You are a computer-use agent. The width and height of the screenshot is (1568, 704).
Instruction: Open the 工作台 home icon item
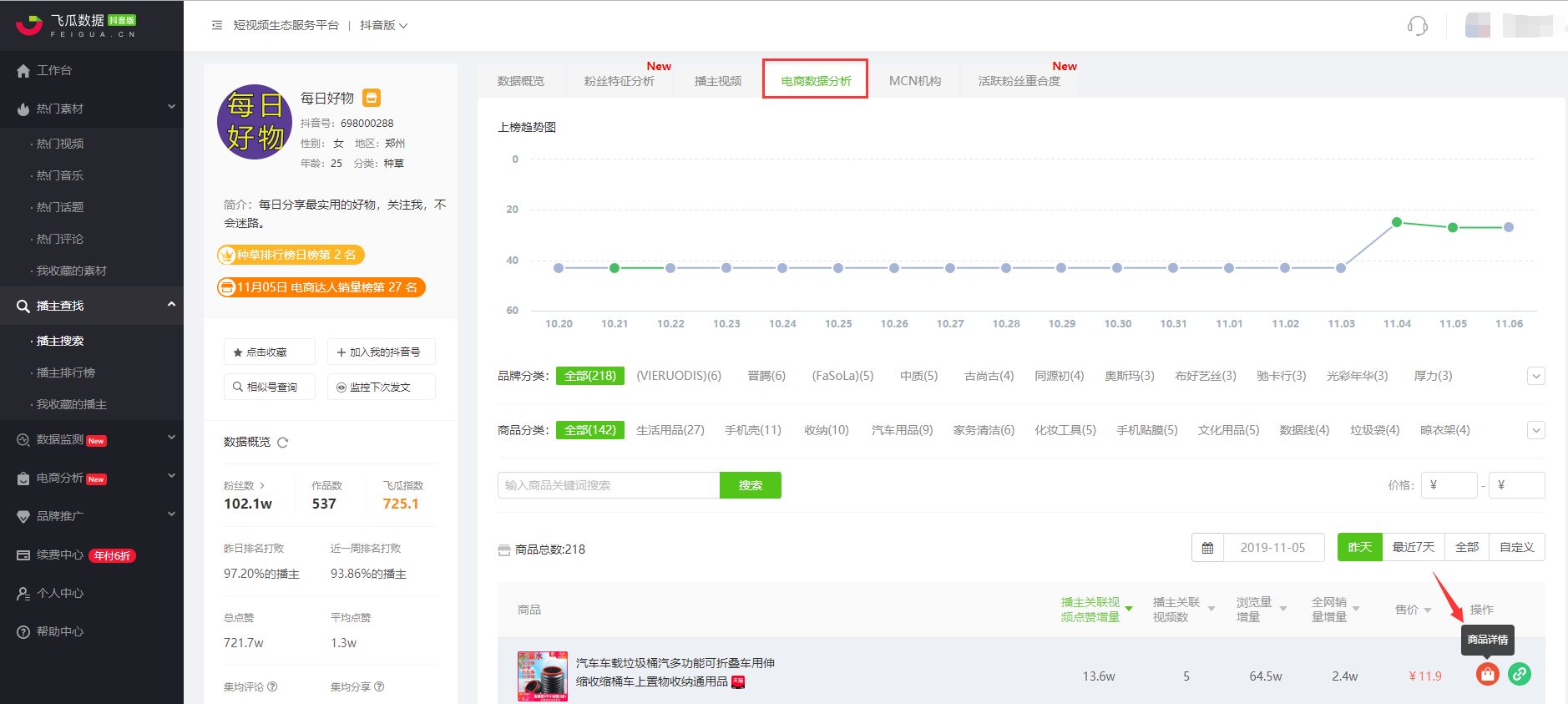tap(46, 71)
